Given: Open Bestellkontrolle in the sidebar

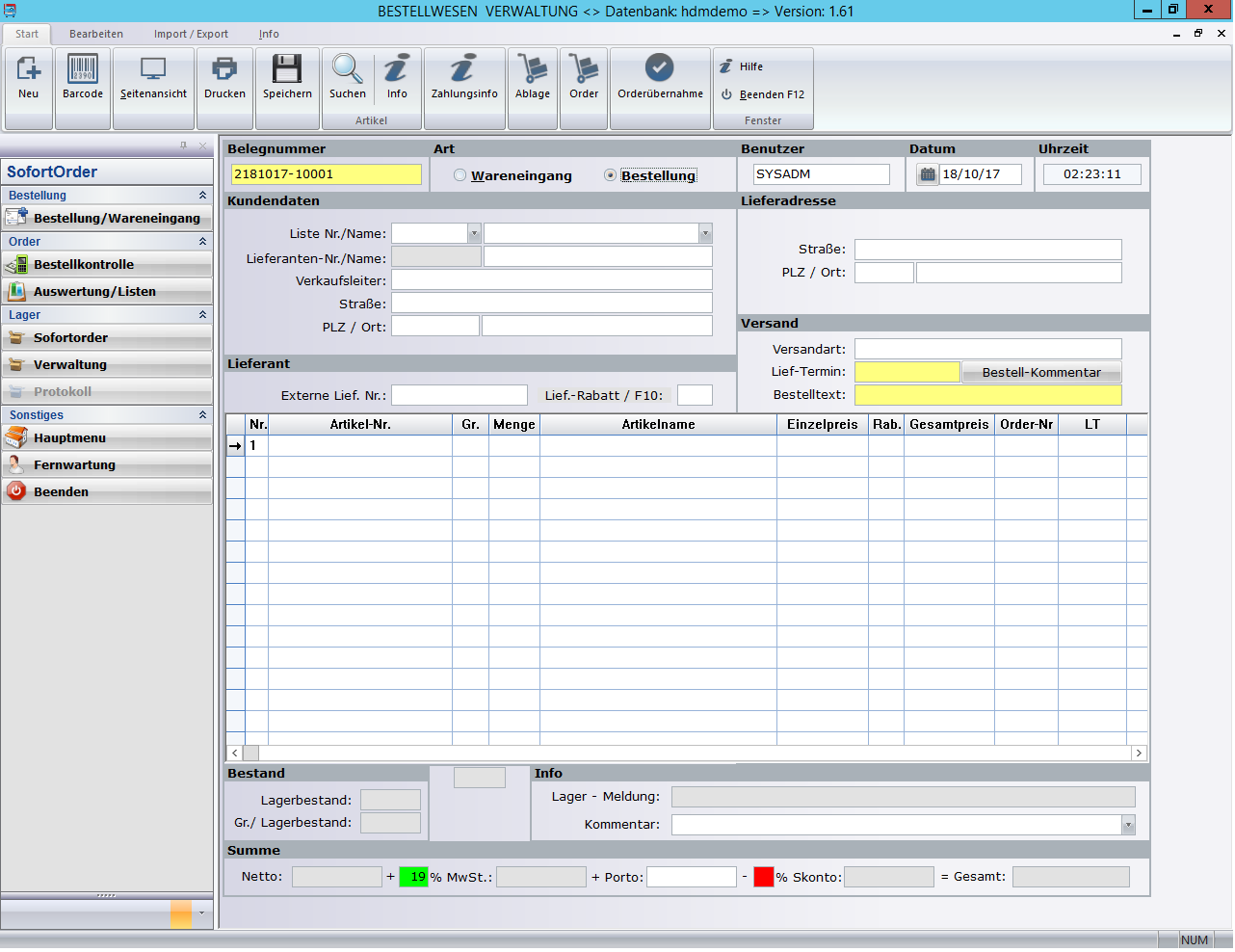Looking at the screenshot, I should point(84,265).
